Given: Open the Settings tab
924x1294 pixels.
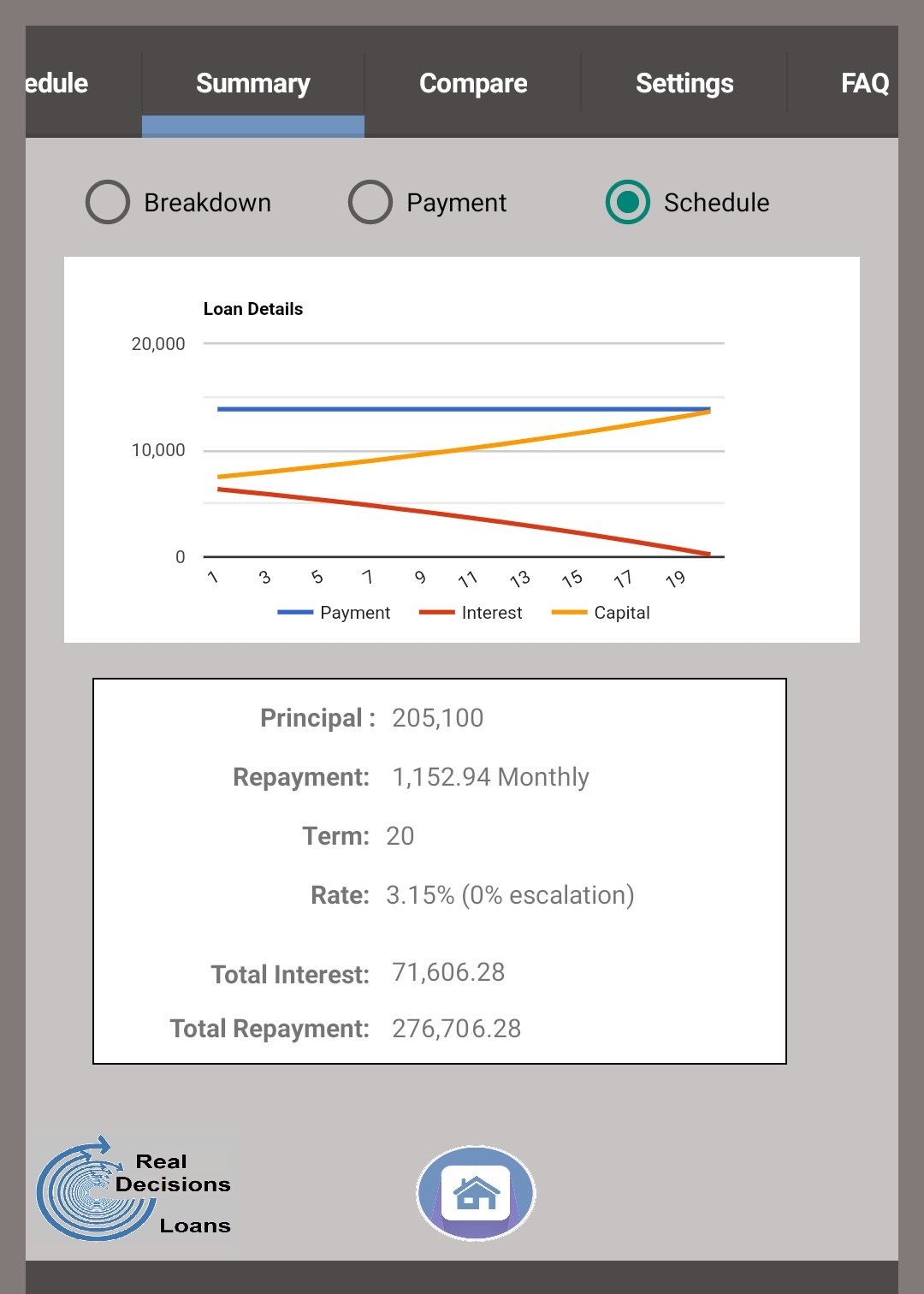Looking at the screenshot, I should 684,84.
